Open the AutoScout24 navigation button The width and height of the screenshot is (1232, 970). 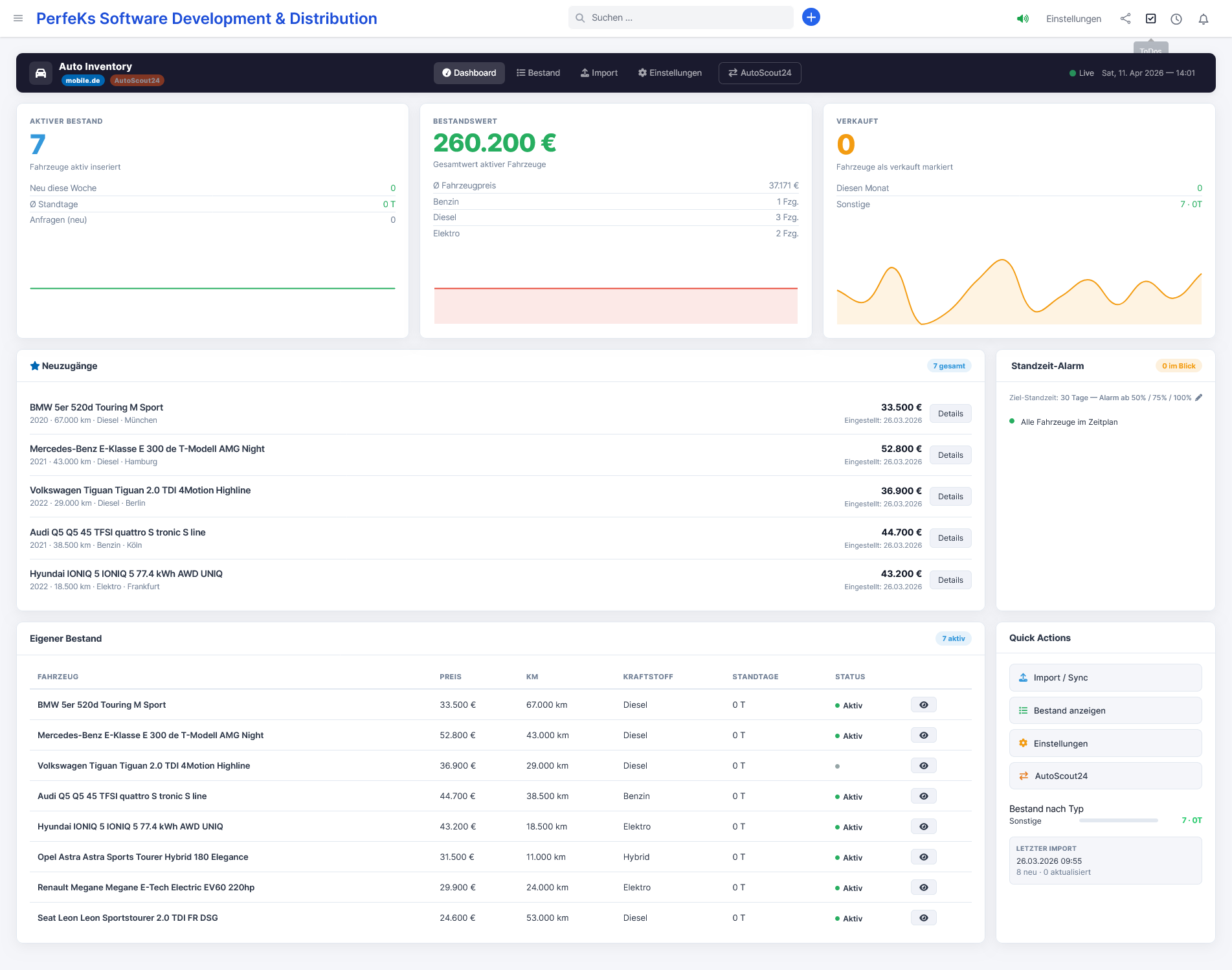(759, 73)
